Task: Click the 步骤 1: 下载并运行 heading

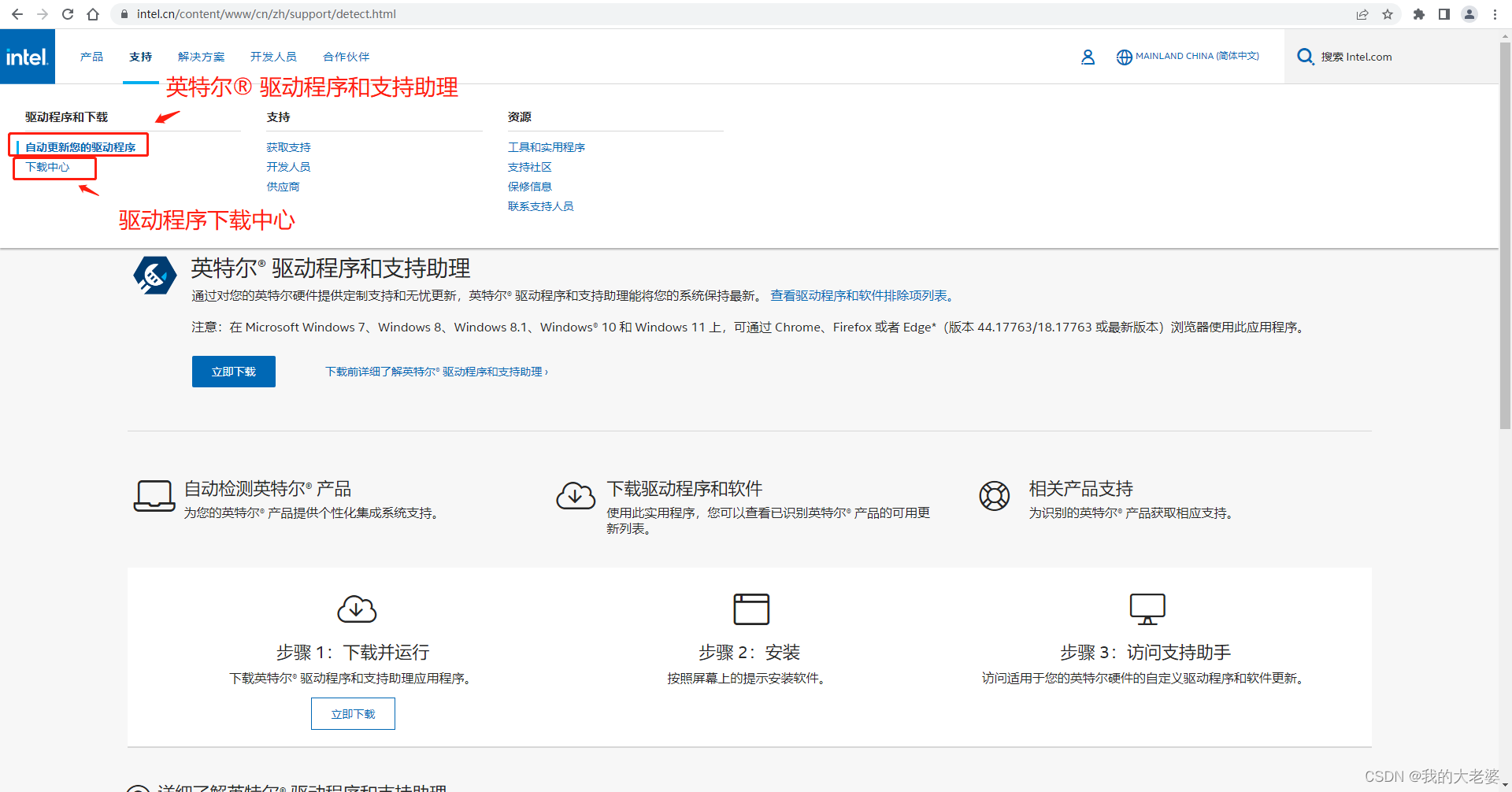Action: pos(353,652)
